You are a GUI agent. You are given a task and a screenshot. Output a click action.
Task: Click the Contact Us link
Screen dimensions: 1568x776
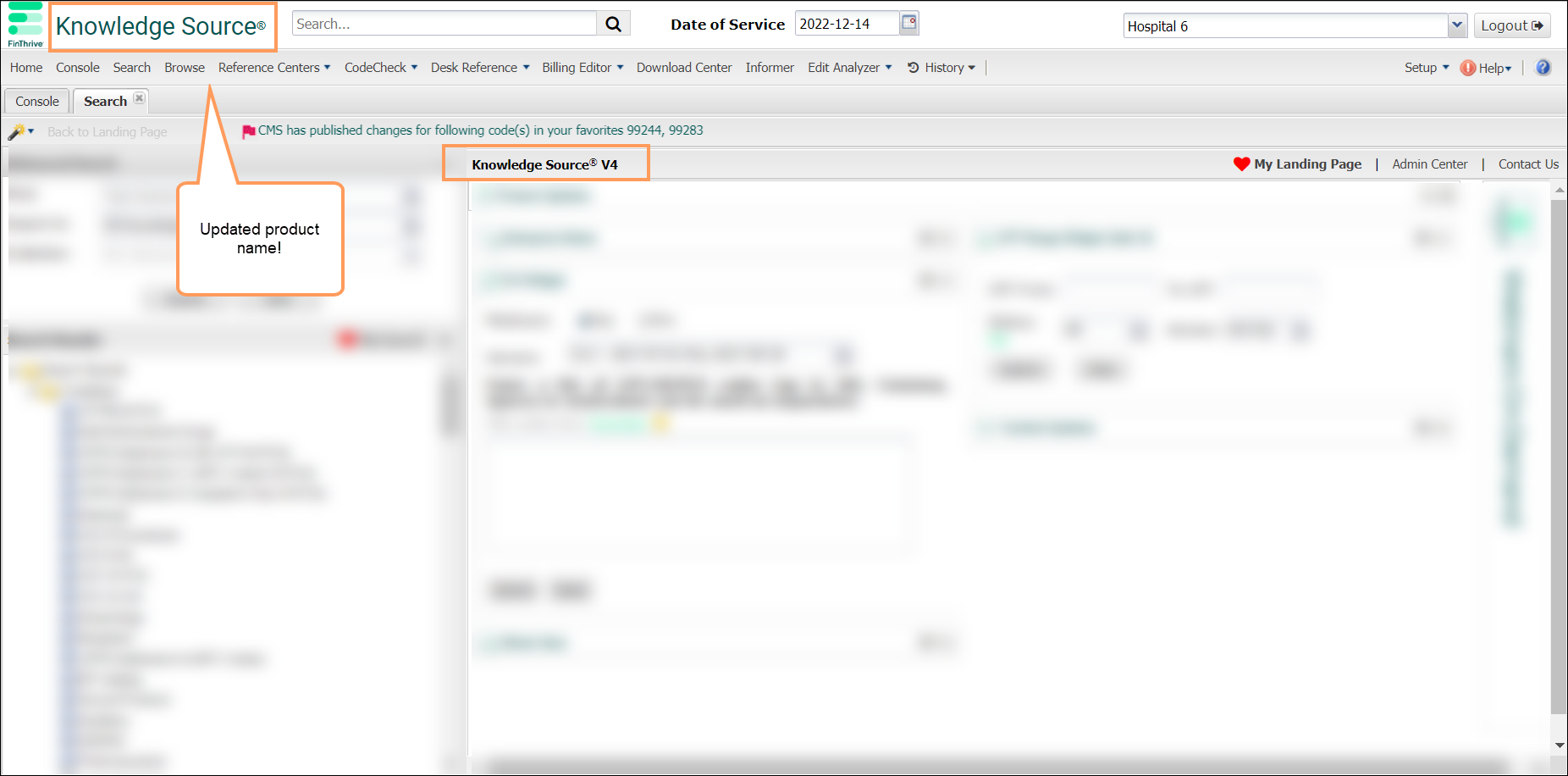[1527, 164]
